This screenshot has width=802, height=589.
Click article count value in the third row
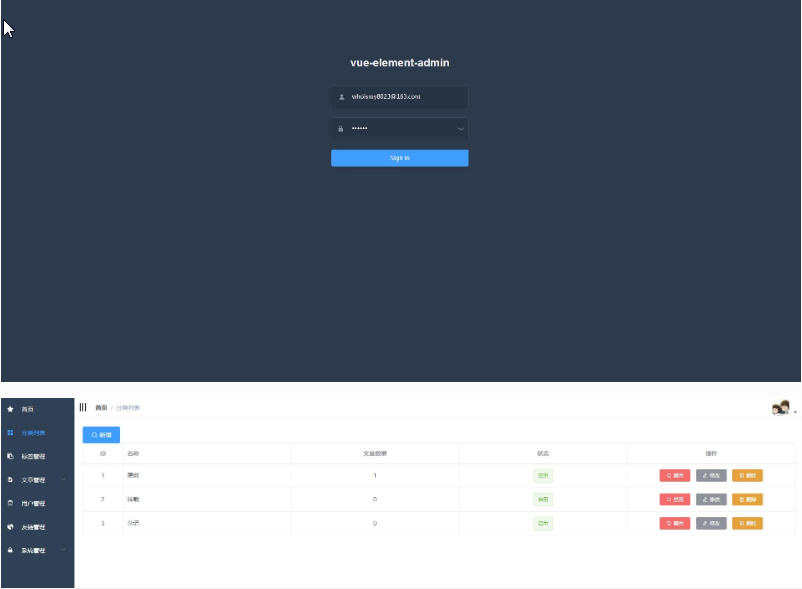(375, 523)
